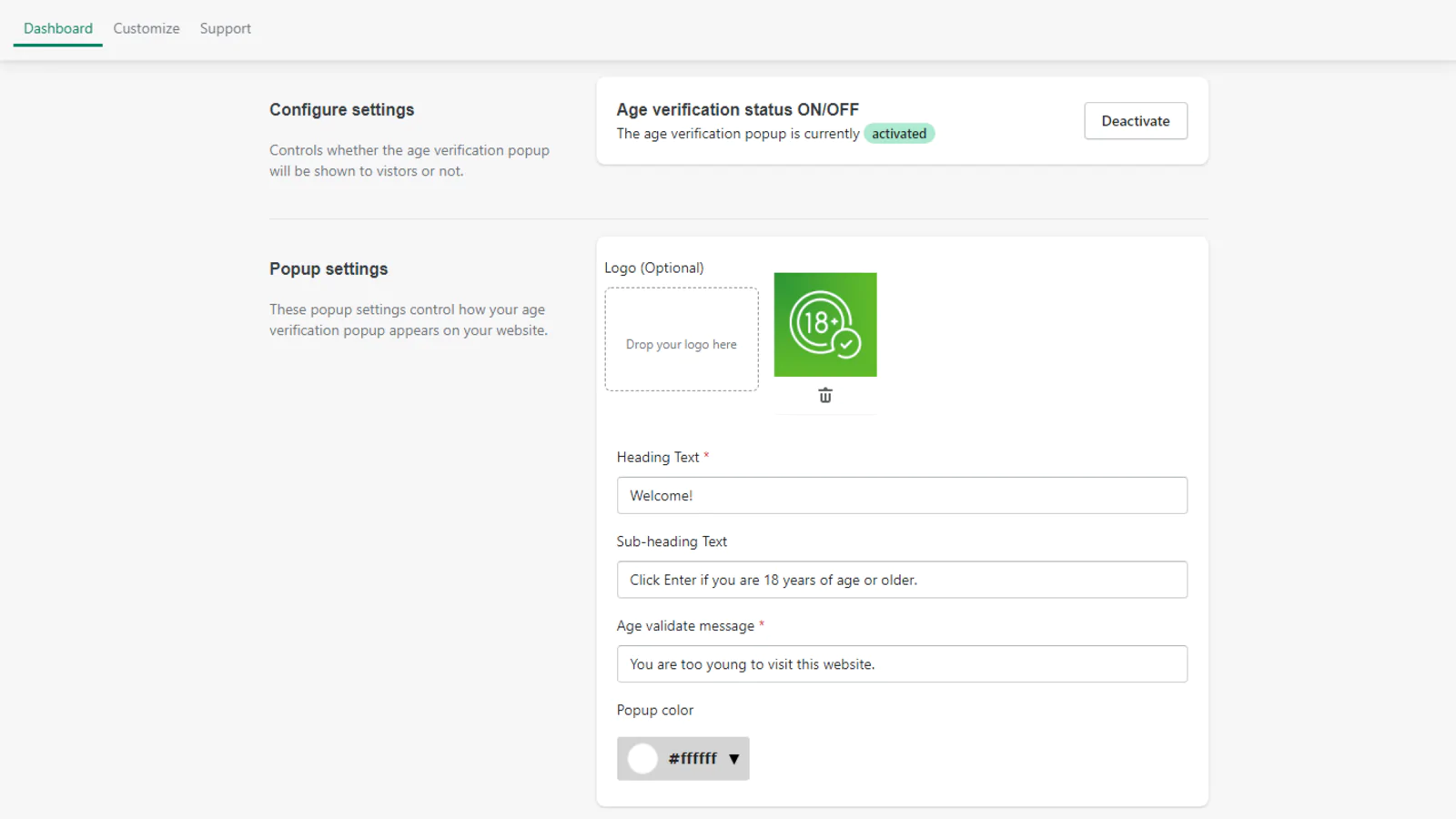Select the Age validate message field
1456x819 pixels.
pyautogui.click(x=901, y=664)
